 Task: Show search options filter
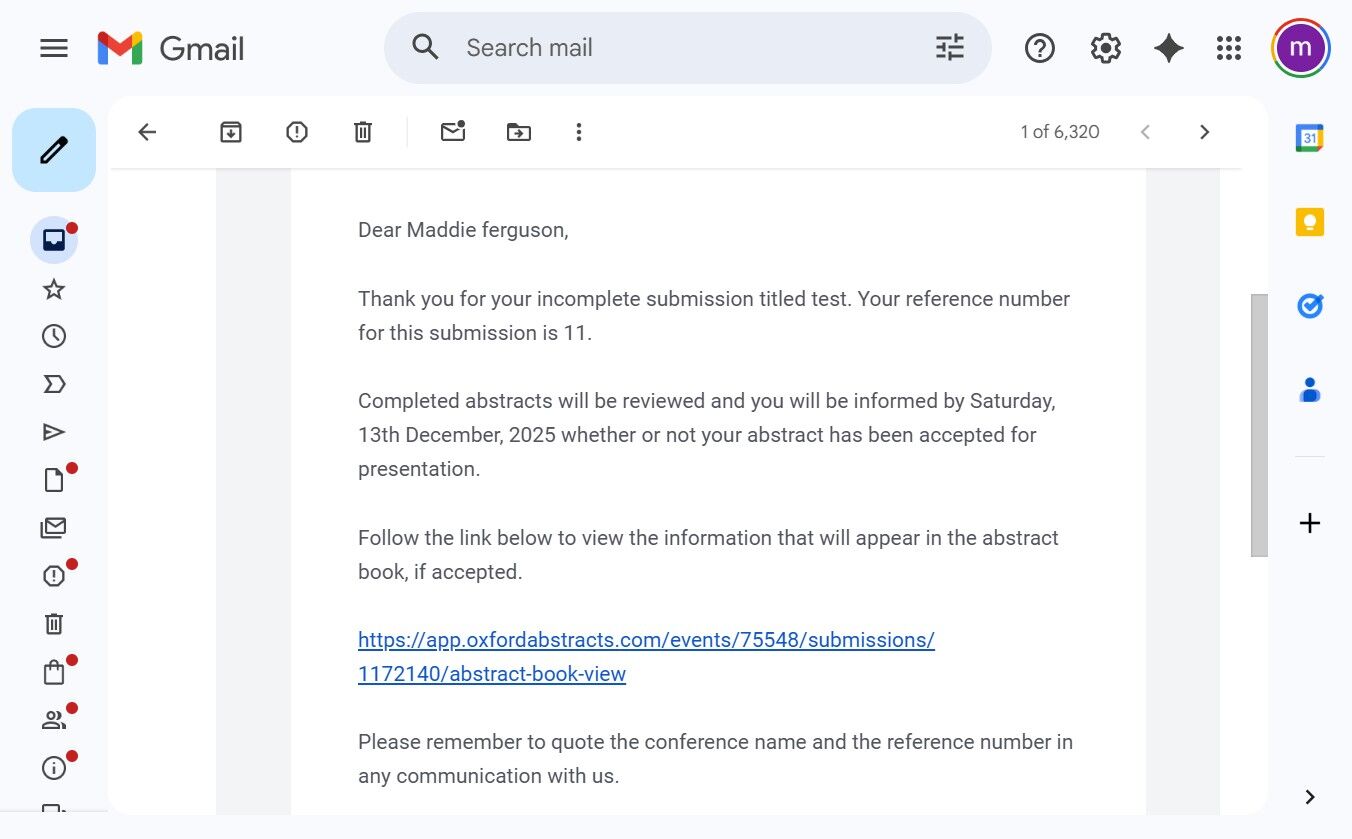pos(949,48)
